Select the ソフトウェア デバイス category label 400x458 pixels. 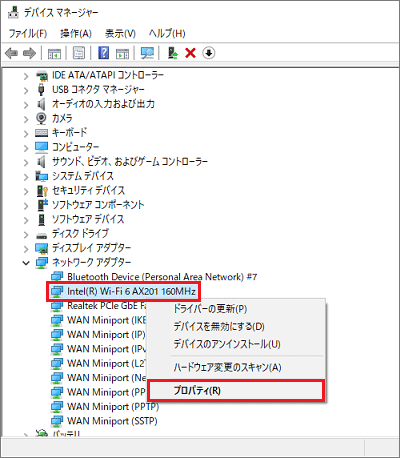click(88, 219)
